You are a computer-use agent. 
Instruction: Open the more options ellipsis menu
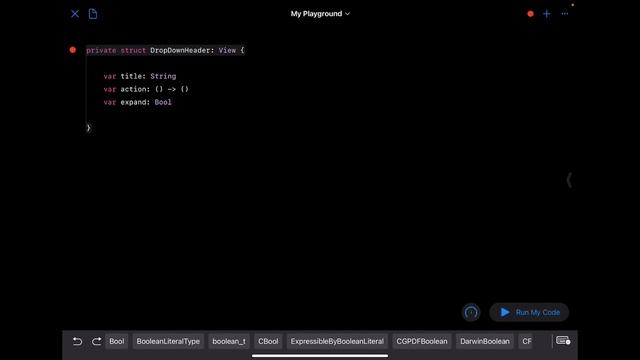564,14
